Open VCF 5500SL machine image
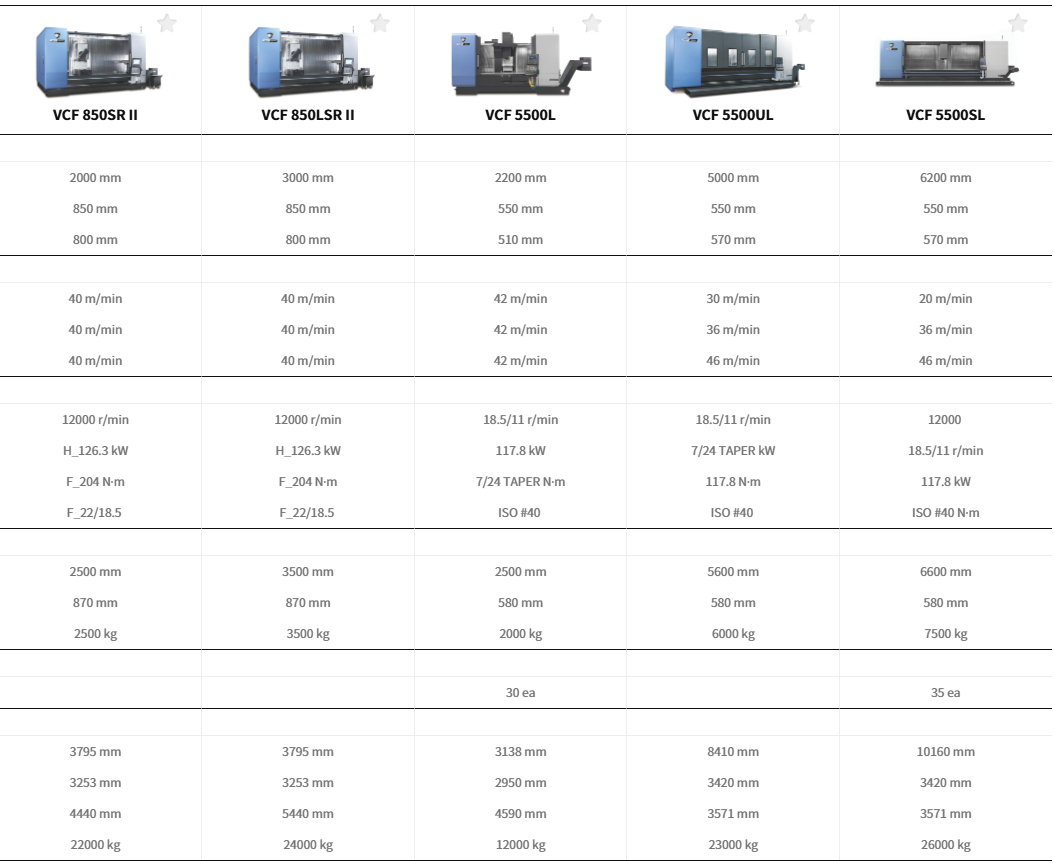This screenshot has height=864, width=1055. [x=947, y=63]
